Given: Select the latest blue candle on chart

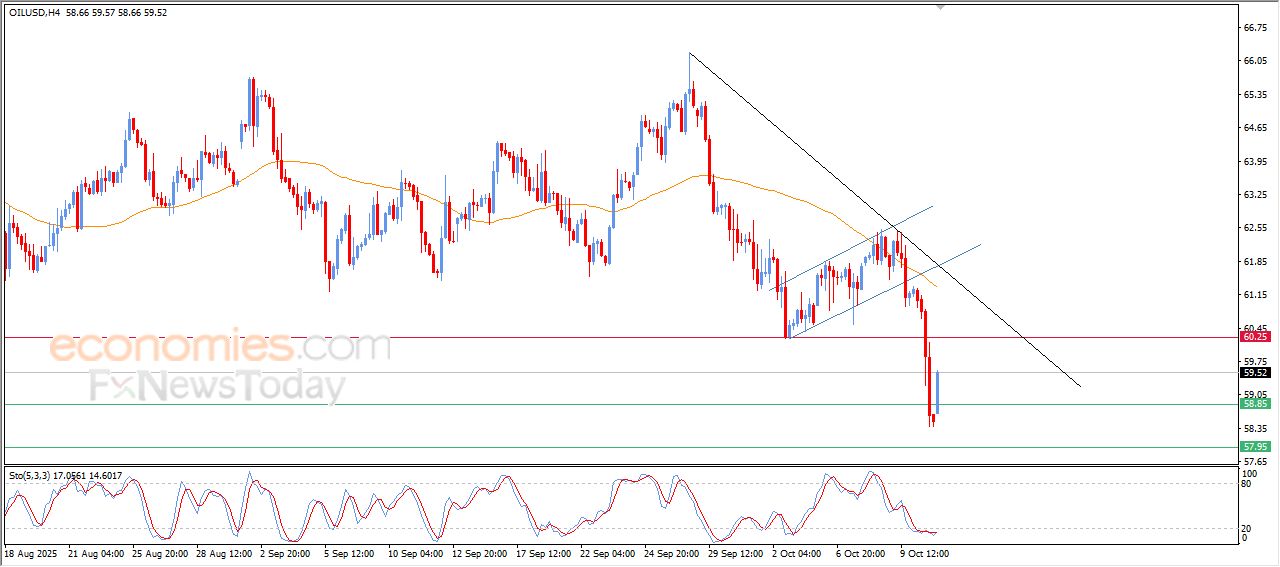Looking at the screenshot, I should [x=938, y=392].
